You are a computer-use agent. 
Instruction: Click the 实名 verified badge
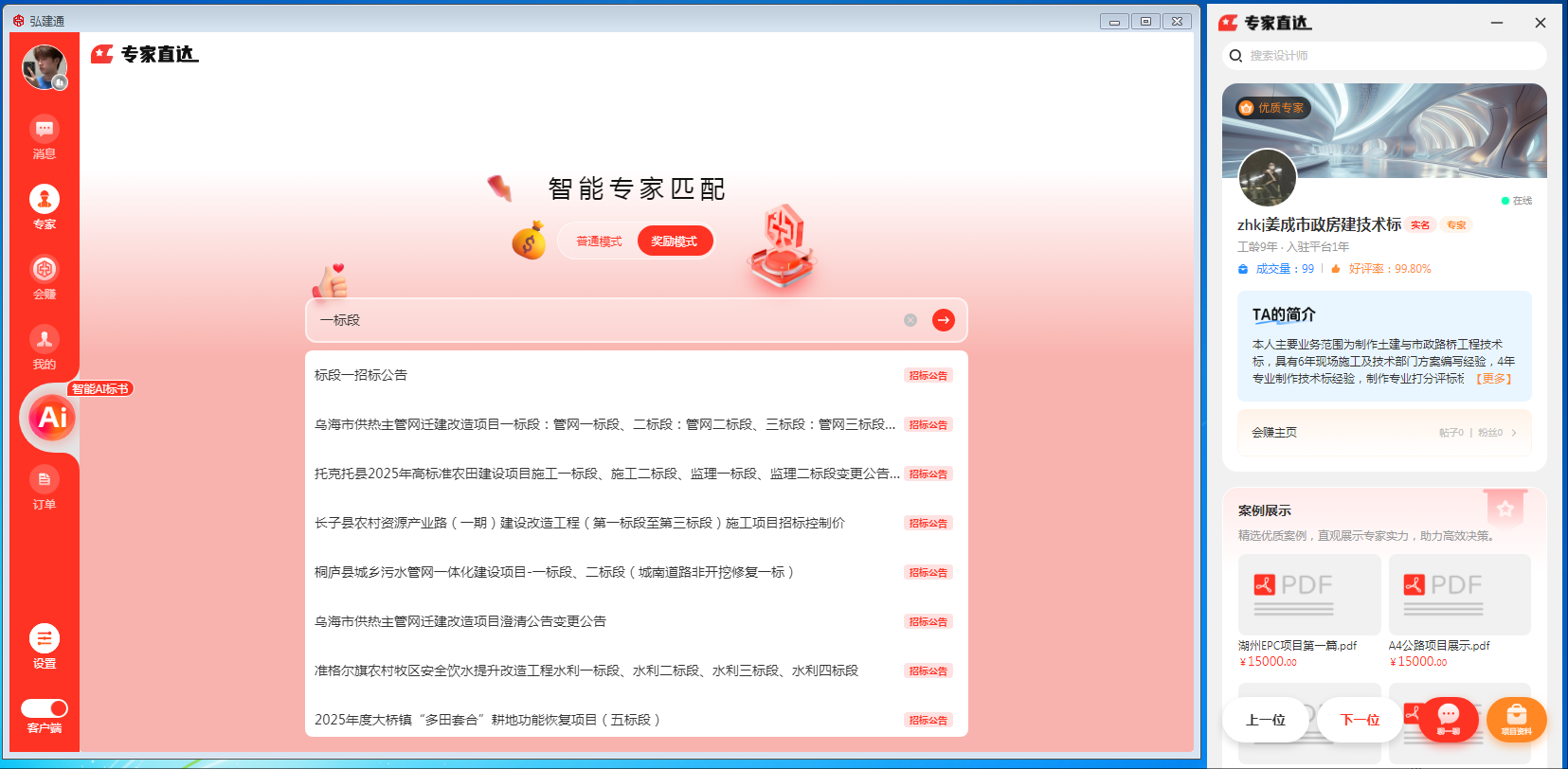1420,225
